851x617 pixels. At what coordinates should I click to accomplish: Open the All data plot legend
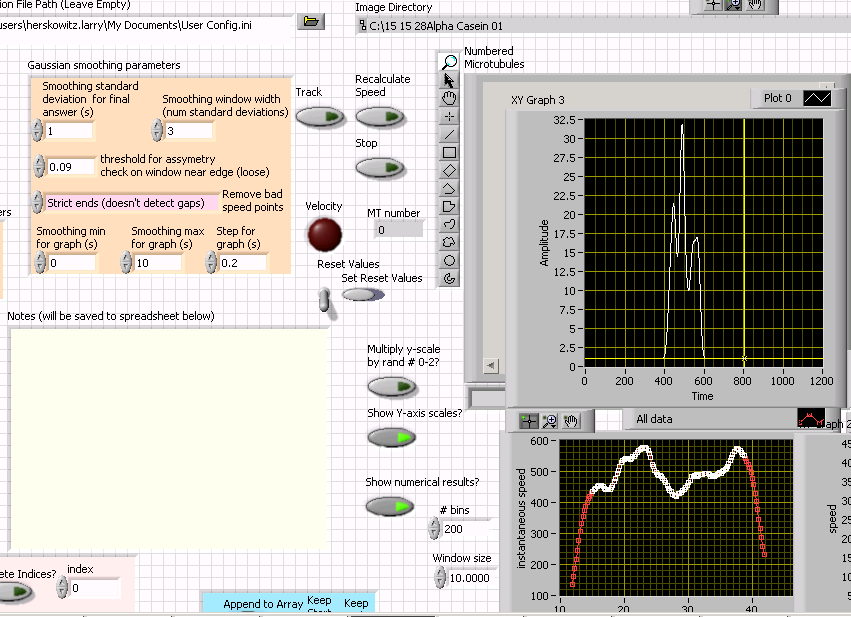tap(810, 420)
